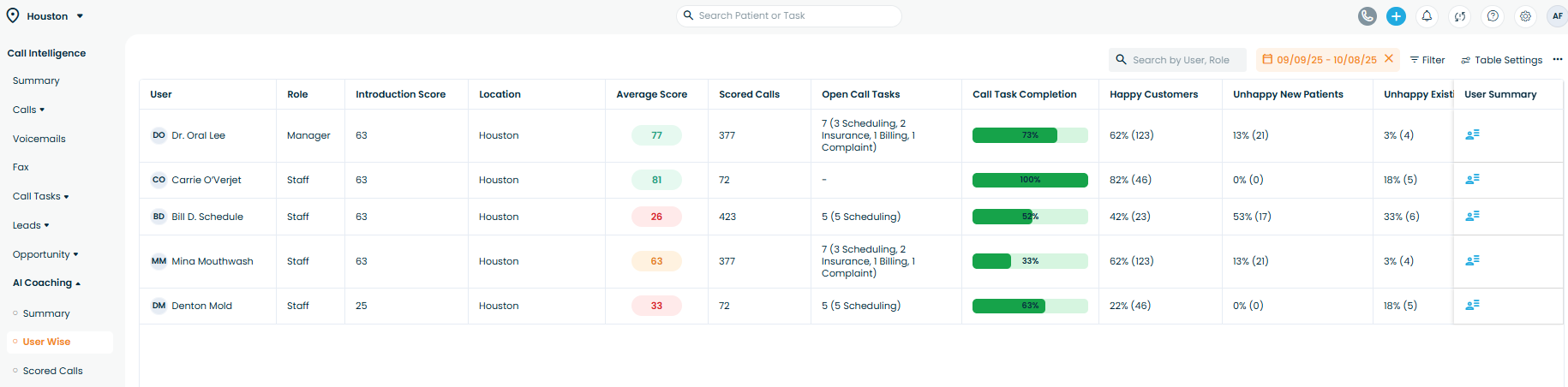Clear the date range filter
This screenshot has height=387, width=1568.
(1389, 59)
